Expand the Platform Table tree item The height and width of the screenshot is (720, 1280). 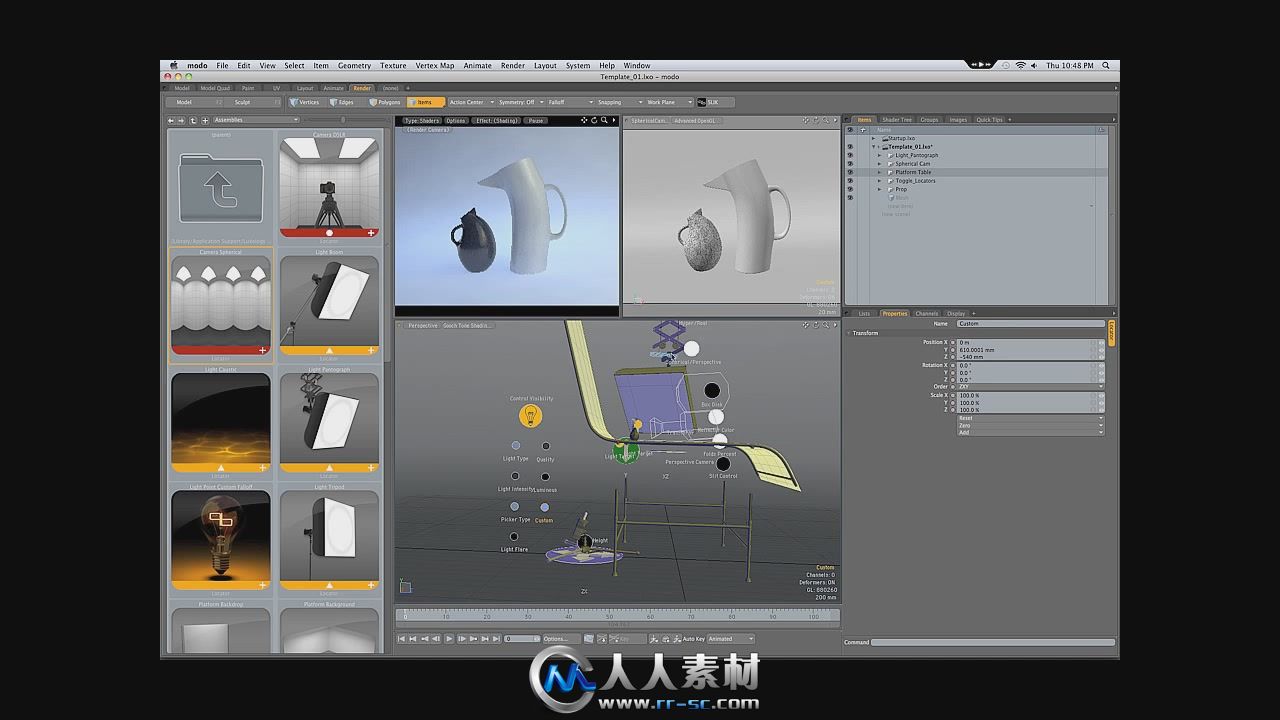pos(880,172)
